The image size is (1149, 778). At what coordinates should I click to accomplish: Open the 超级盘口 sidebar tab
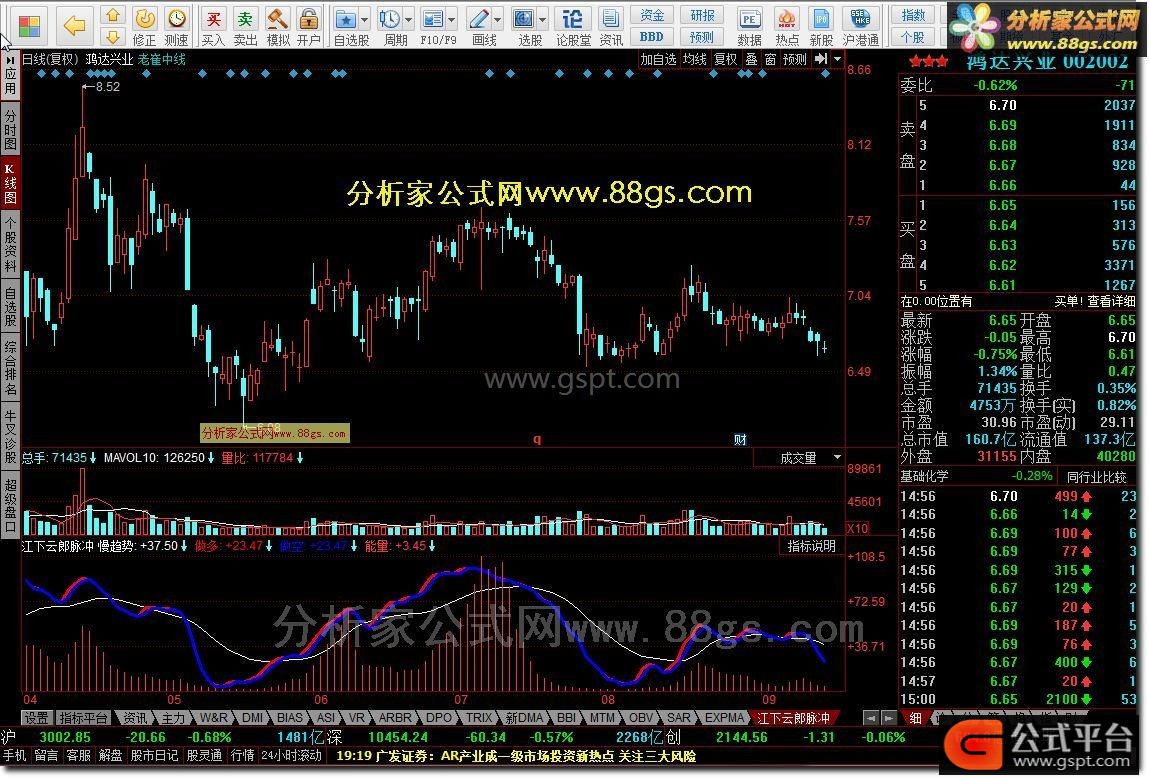point(10,505)
